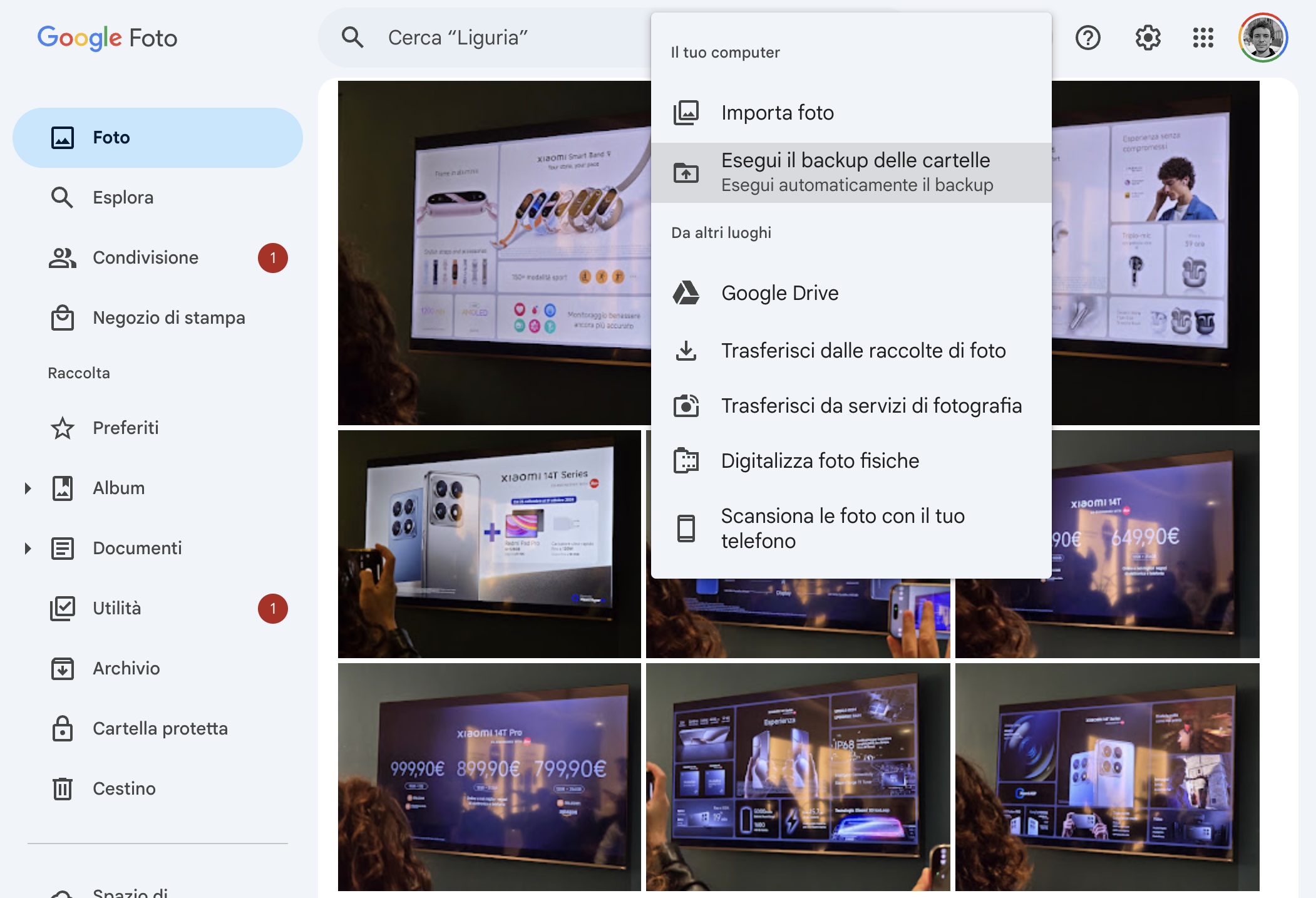The height and width of the screenshot is (898, 1316).
Task: Click the Negozio di stampa bag icon
Action: point(63,318)
